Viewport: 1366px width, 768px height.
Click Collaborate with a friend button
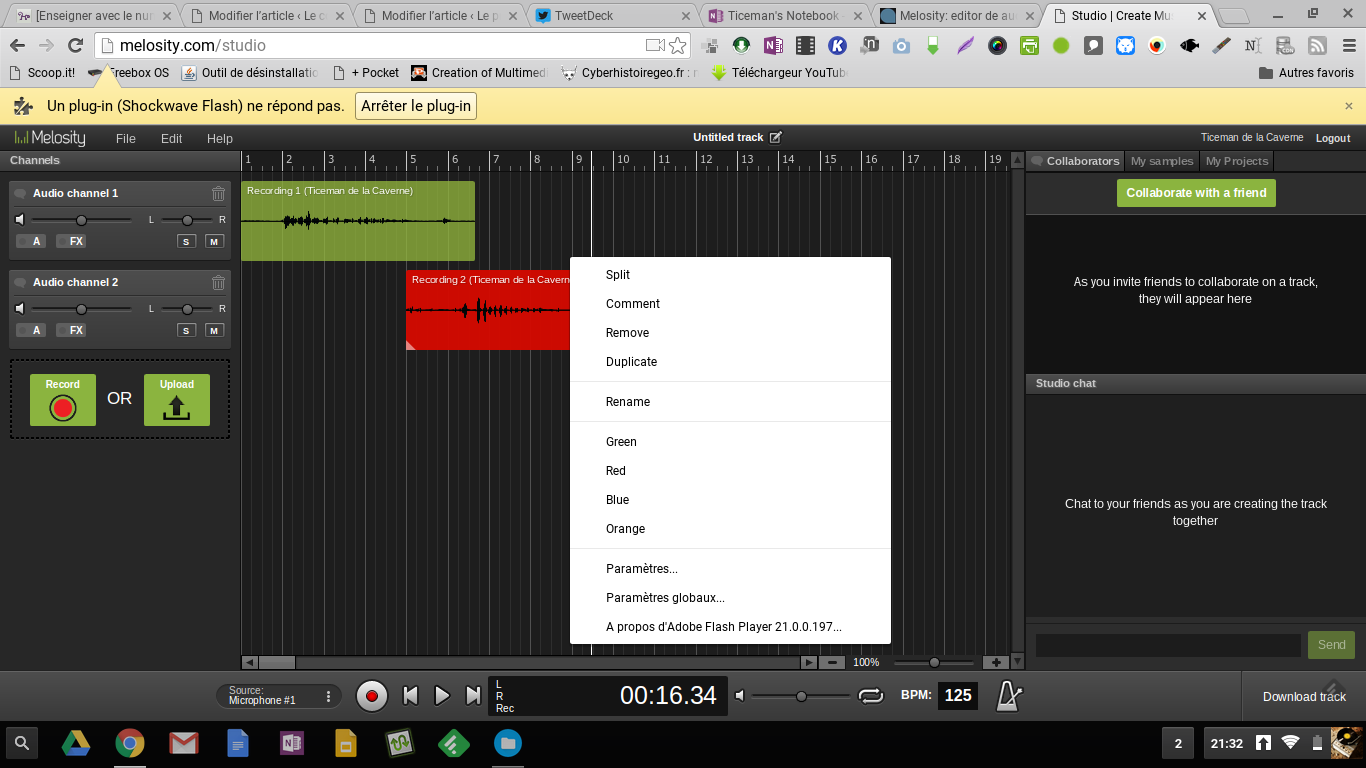(x=1196, y=193)
